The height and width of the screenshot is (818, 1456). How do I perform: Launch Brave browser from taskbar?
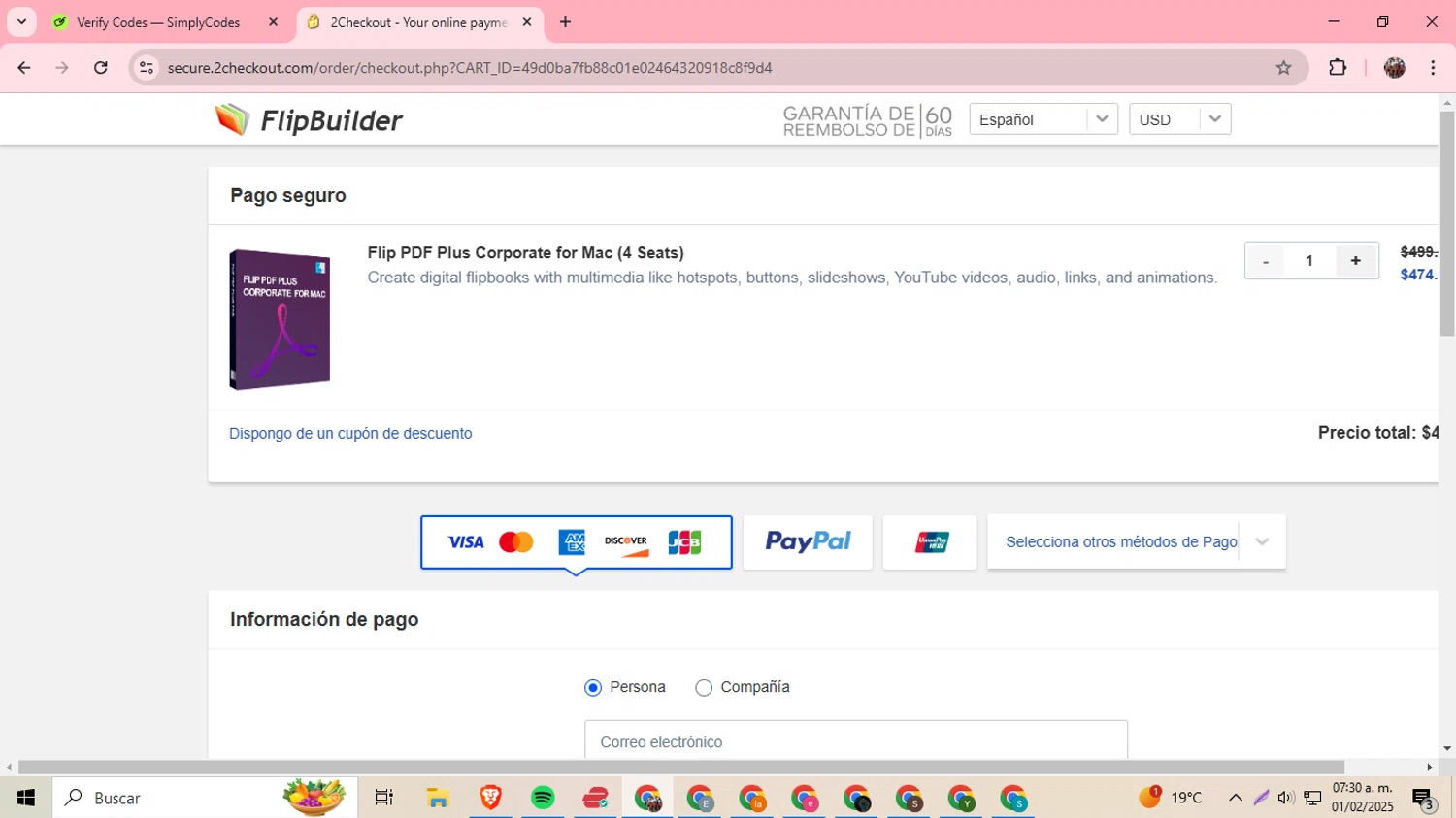coord(490,798)
